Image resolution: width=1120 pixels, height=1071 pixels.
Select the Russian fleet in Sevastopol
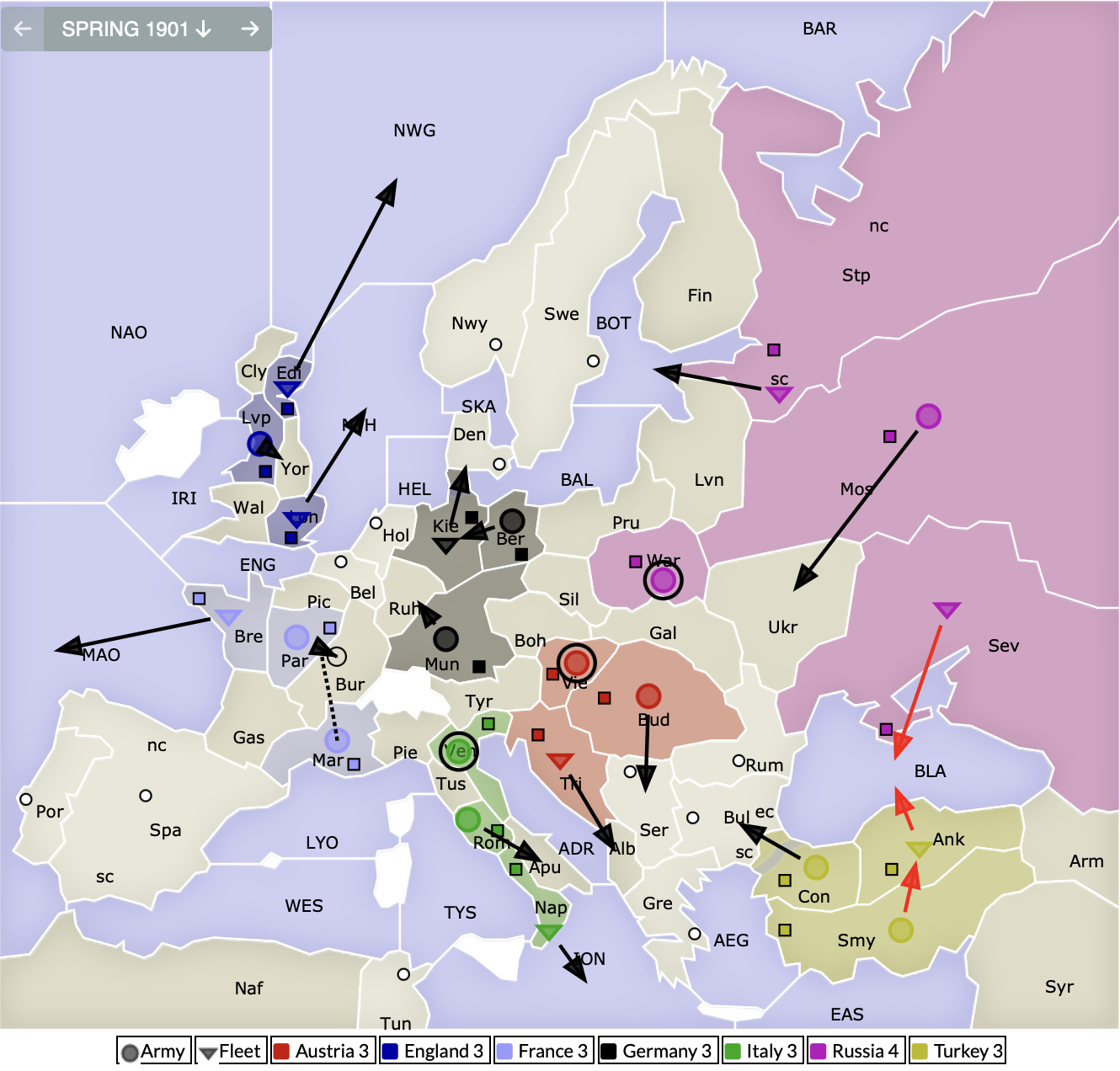[947, 610]
